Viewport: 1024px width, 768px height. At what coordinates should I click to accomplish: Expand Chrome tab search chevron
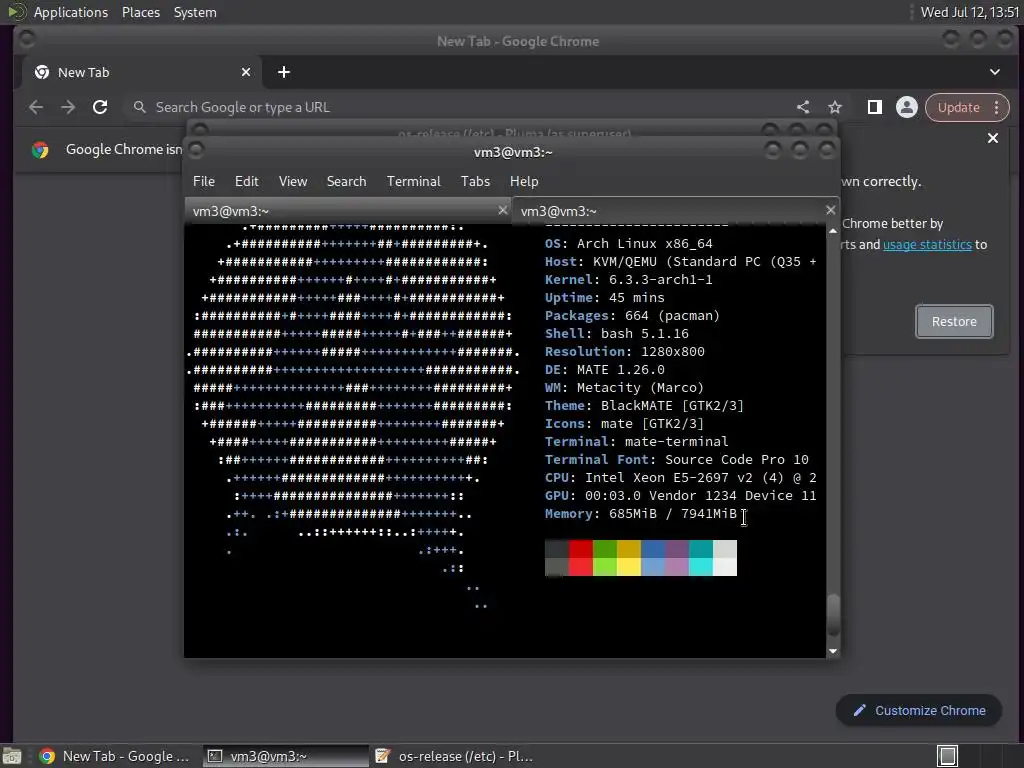pos(995,72)
